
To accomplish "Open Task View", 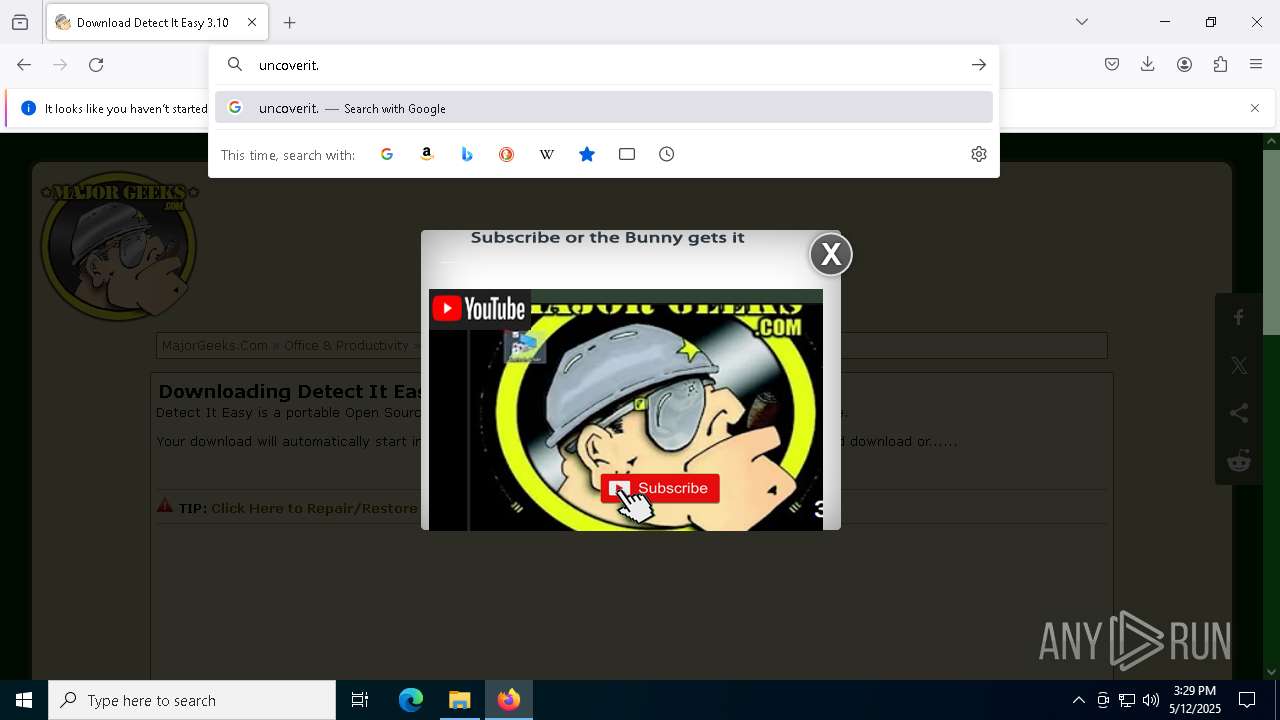I will [360, 700].
